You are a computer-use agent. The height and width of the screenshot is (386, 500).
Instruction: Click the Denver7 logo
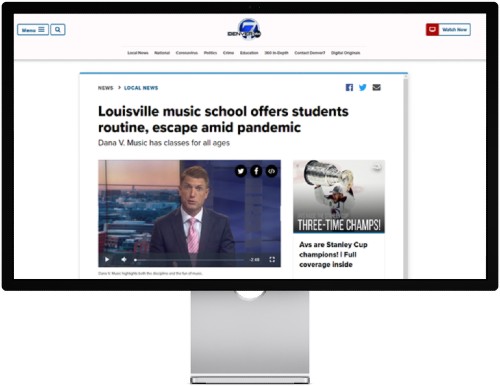(245, 29)
